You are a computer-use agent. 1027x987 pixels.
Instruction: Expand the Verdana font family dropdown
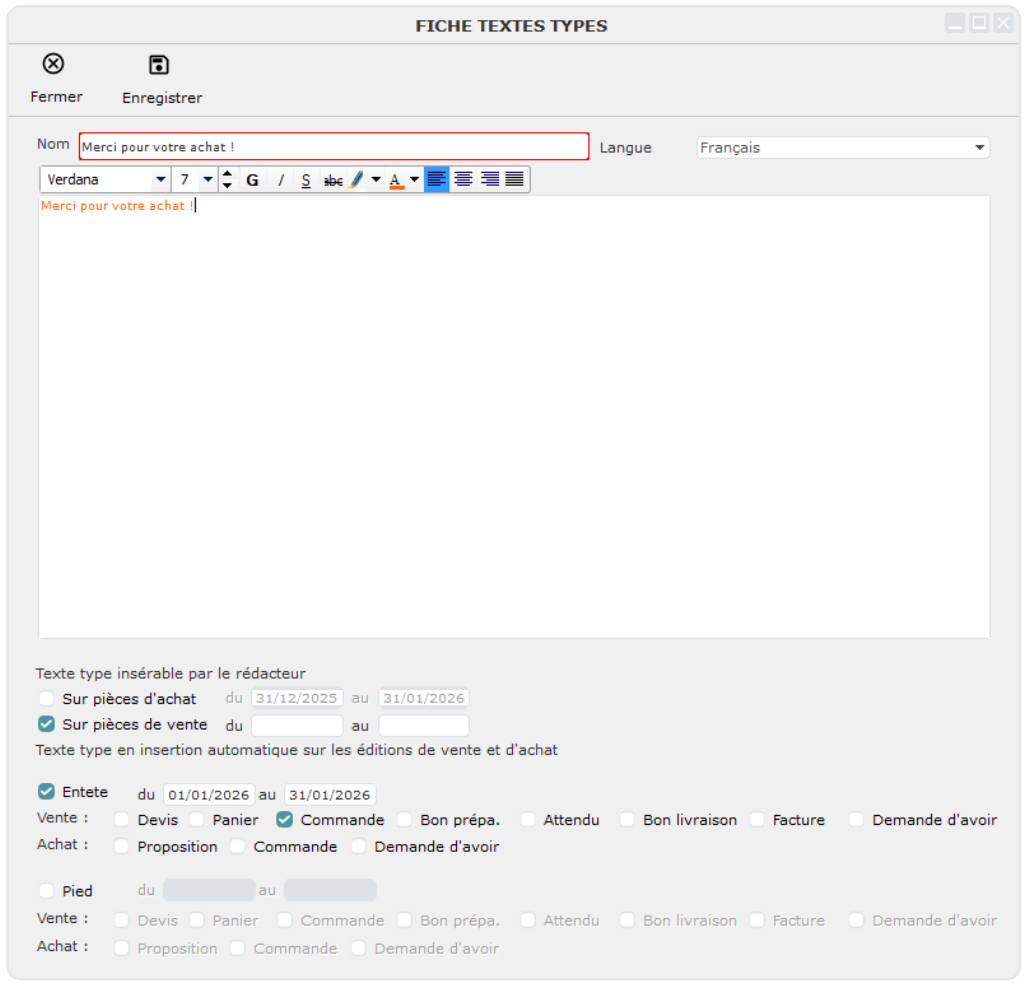pos(160,180)
